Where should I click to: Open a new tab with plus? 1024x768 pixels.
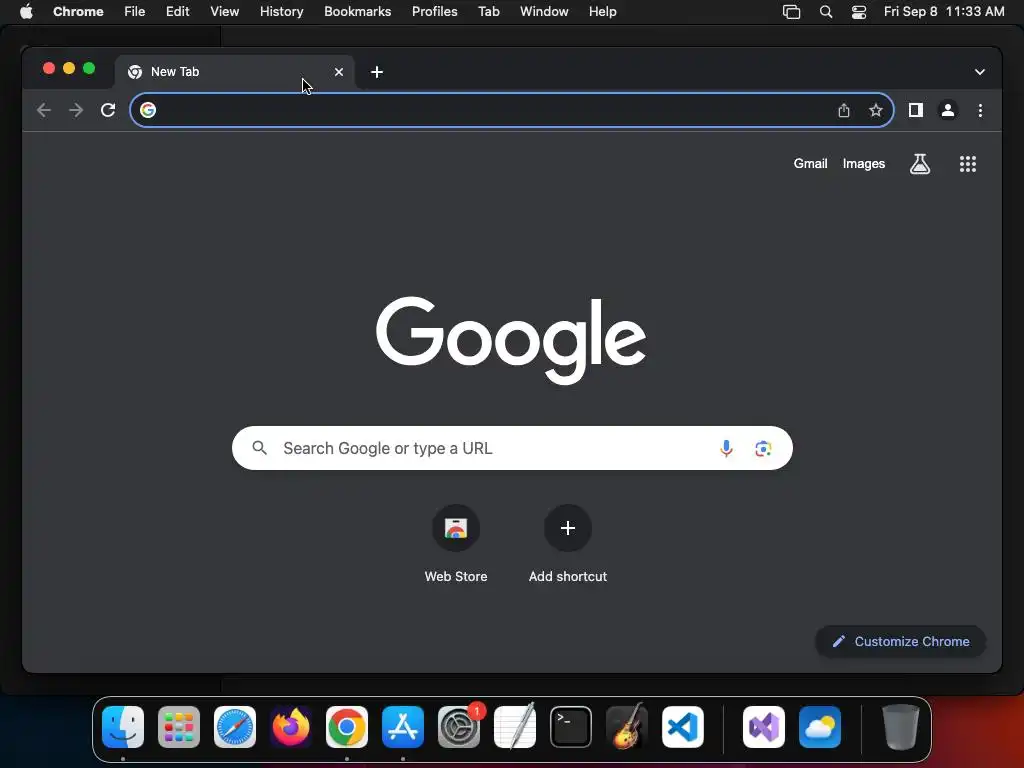377,72
